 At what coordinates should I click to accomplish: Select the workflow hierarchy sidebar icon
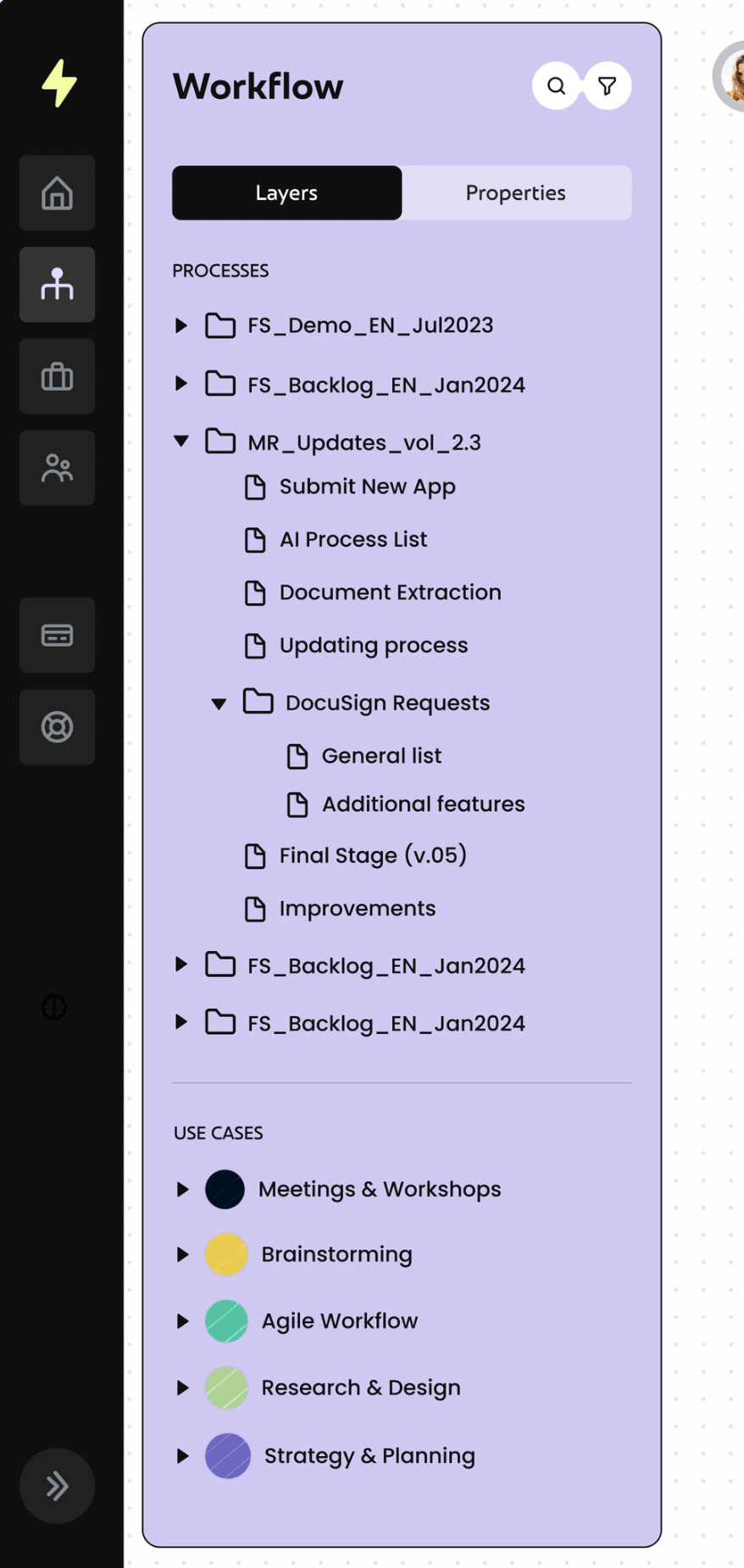click(x=57, y=285)
